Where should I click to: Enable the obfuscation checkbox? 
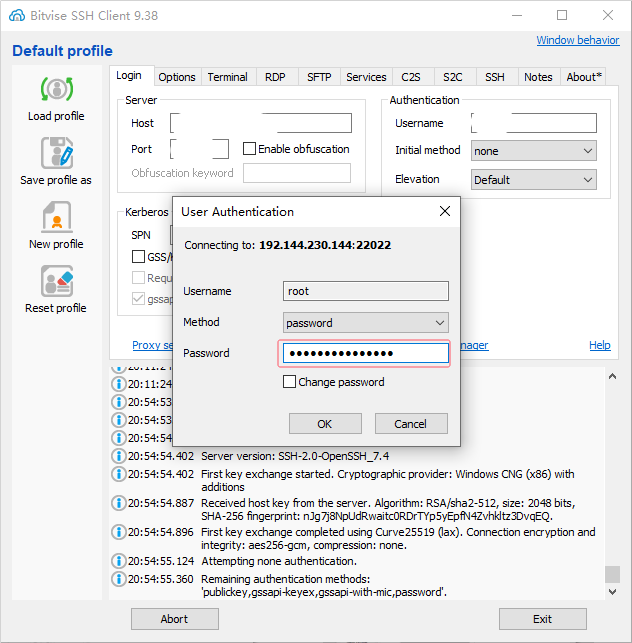point(249,148)
